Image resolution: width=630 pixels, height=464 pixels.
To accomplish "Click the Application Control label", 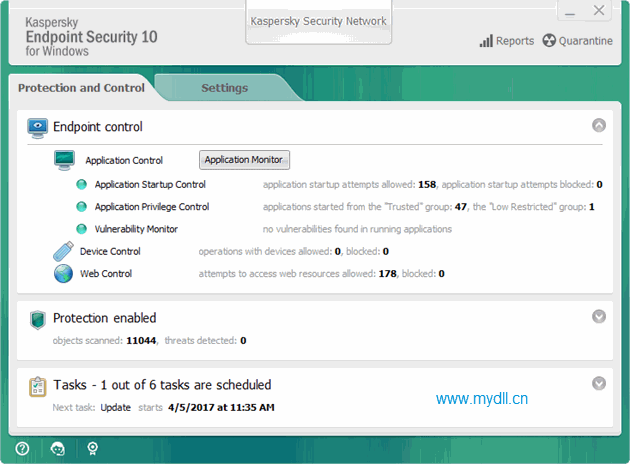I will (124, 160).
